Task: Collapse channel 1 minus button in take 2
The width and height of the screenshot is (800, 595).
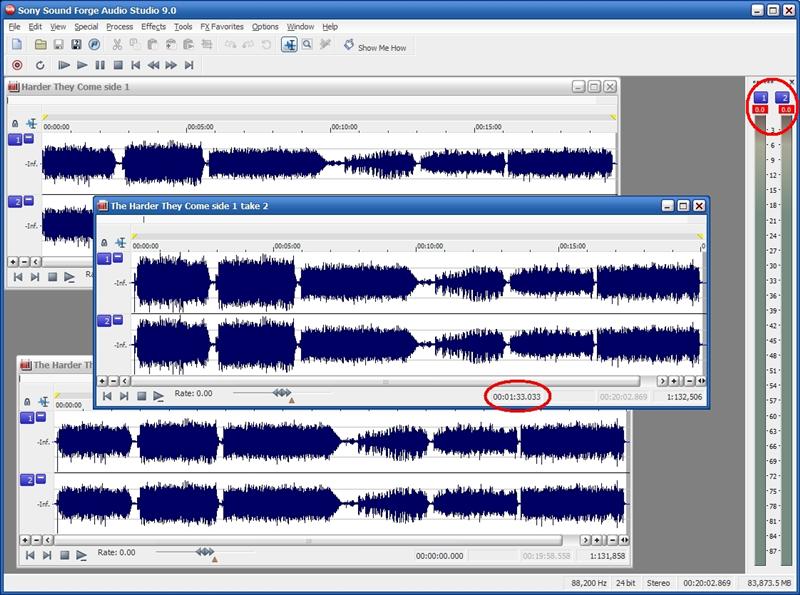Action: point(118,258)
